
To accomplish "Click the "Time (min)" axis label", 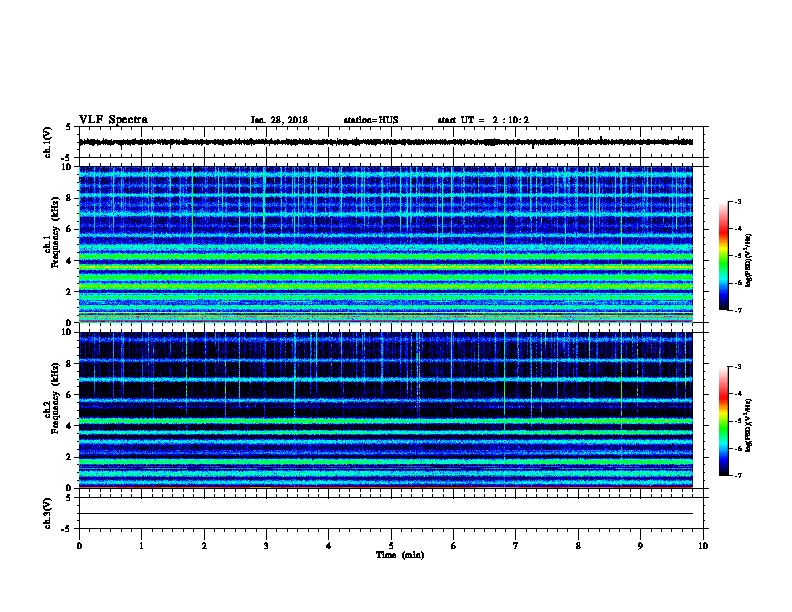I will tap(400, 555).
